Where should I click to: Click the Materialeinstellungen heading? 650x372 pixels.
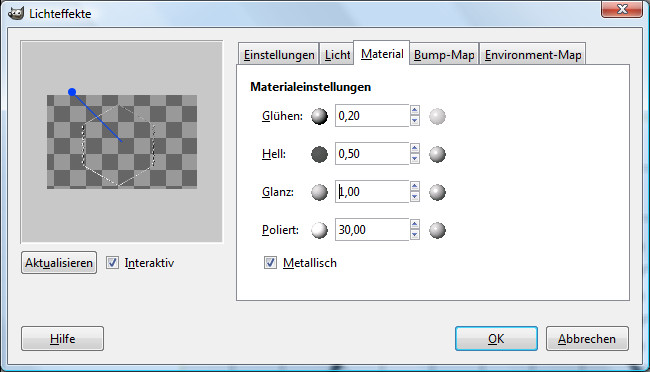point(310,87)
